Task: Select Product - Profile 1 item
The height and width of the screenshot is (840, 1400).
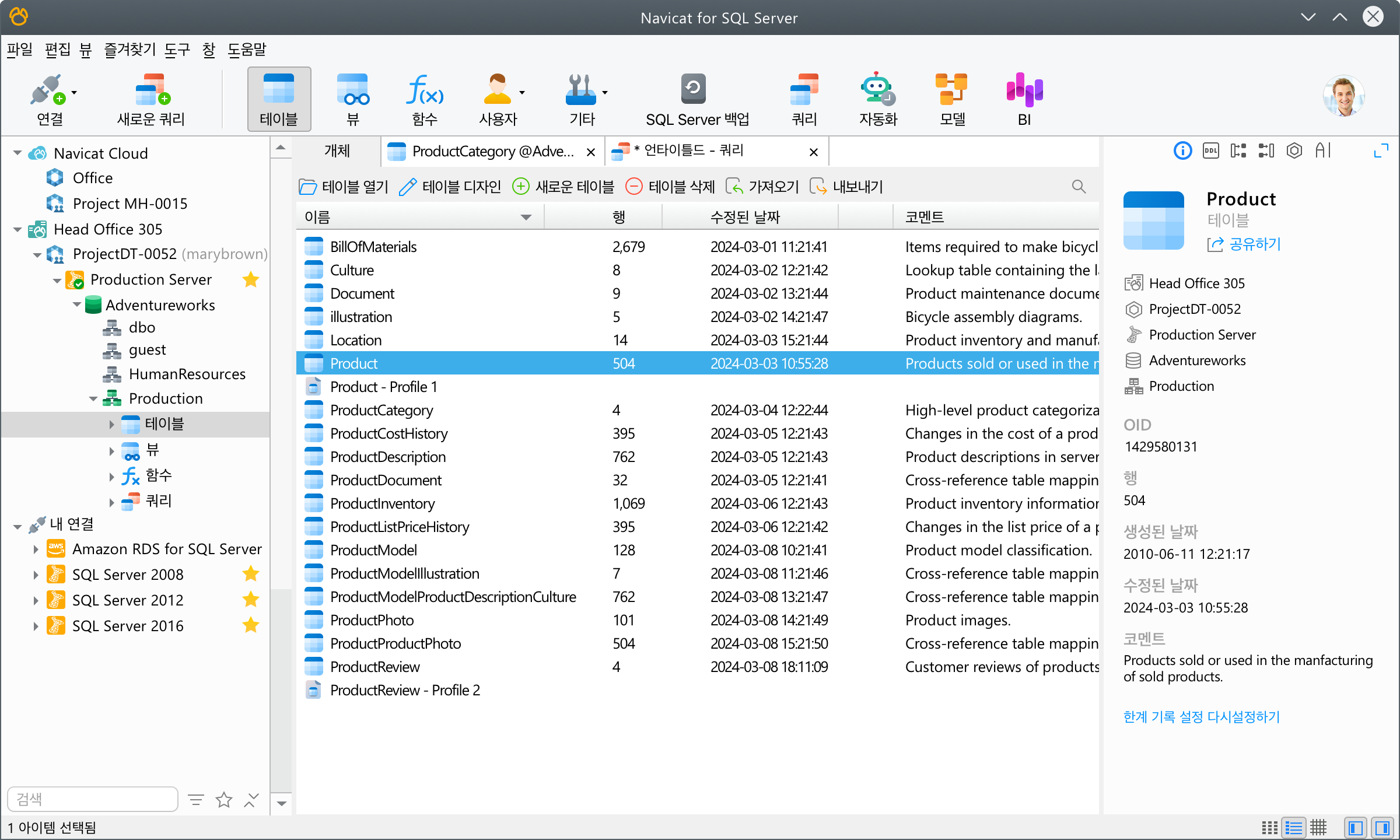Action: (698, 387)
